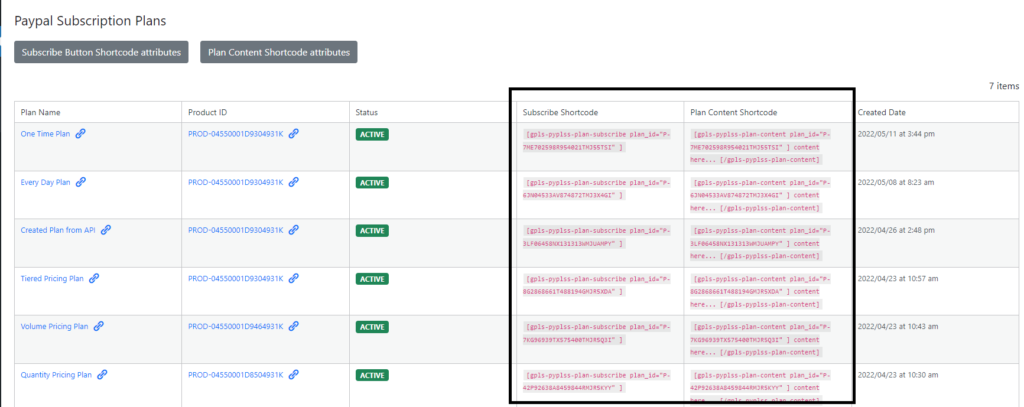This screenshot has width=1024, height=407.
Task: Click the Subscribe Shortcode column header
Action: 560,112
